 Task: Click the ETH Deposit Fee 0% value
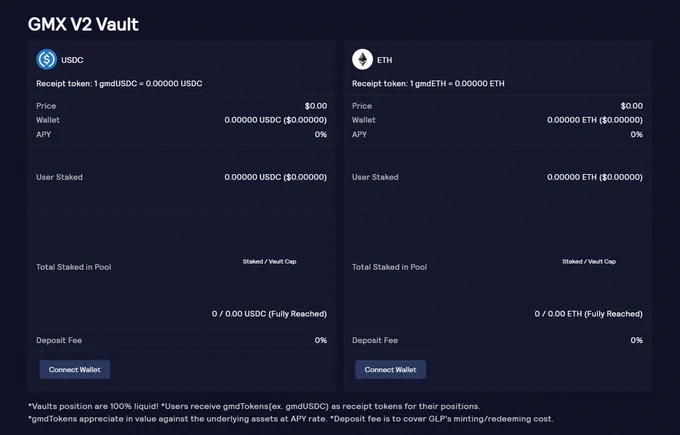637,340
